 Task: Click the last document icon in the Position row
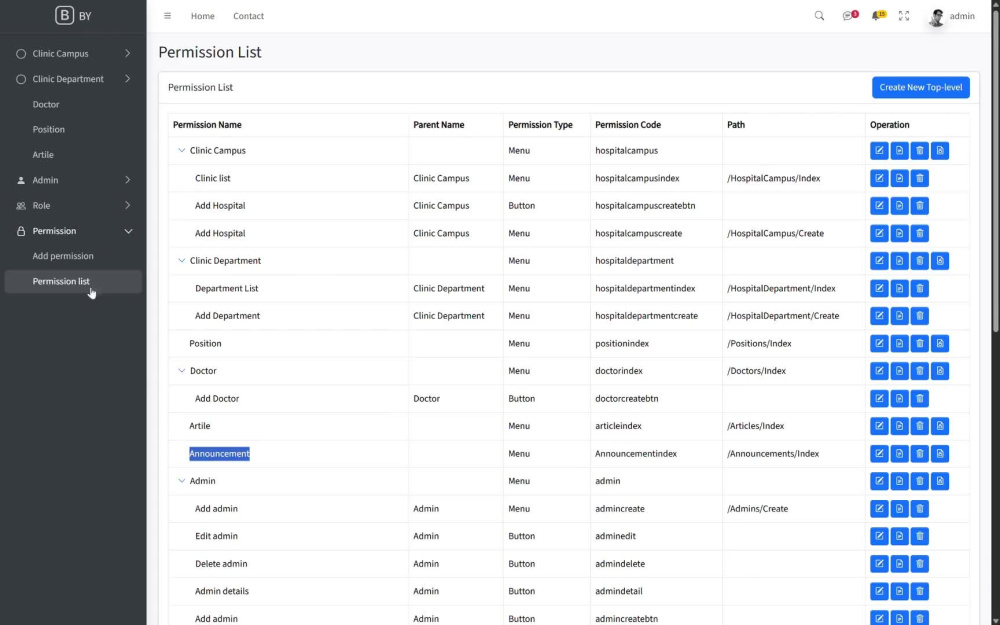tap(939, 343)
